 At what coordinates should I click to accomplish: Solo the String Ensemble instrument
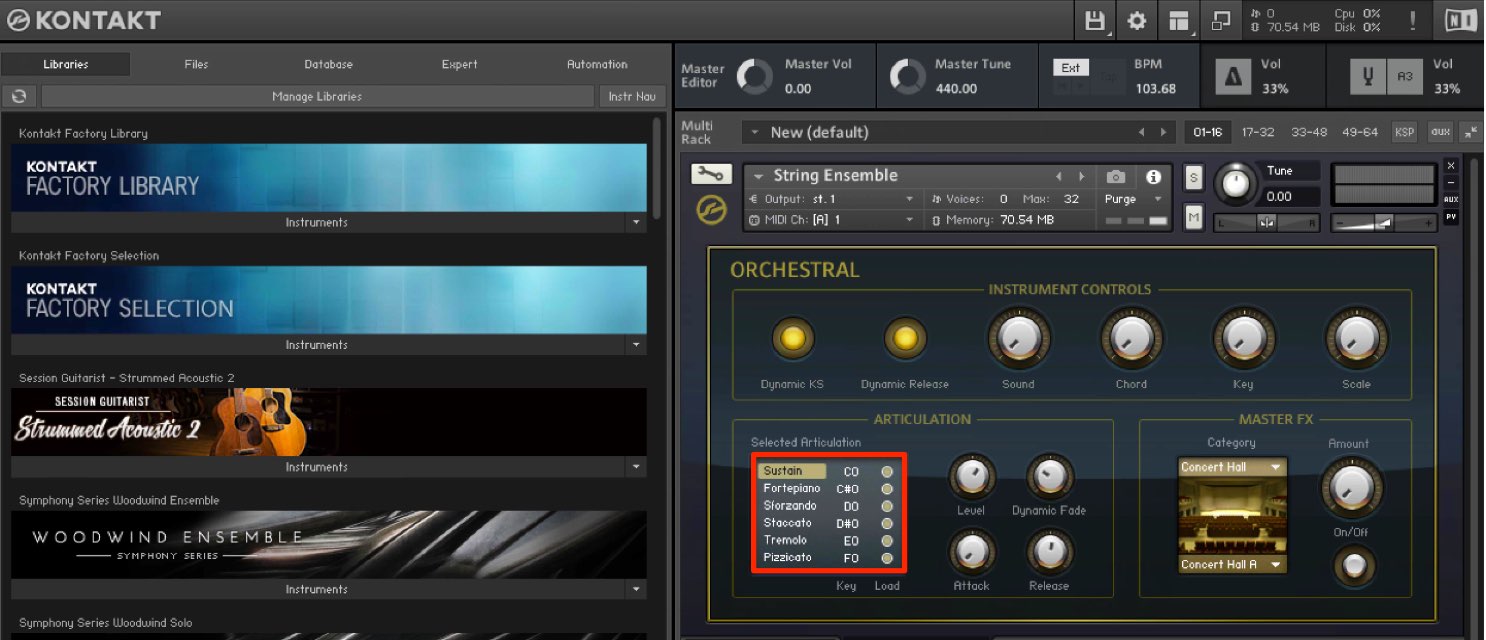(x=1193, y=178)
